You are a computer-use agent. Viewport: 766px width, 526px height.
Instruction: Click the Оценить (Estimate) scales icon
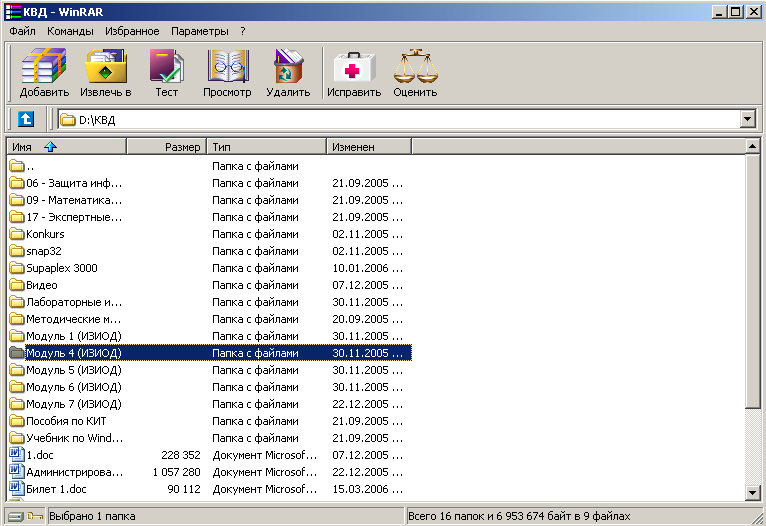pyautogui.click(x=415, y=66)
